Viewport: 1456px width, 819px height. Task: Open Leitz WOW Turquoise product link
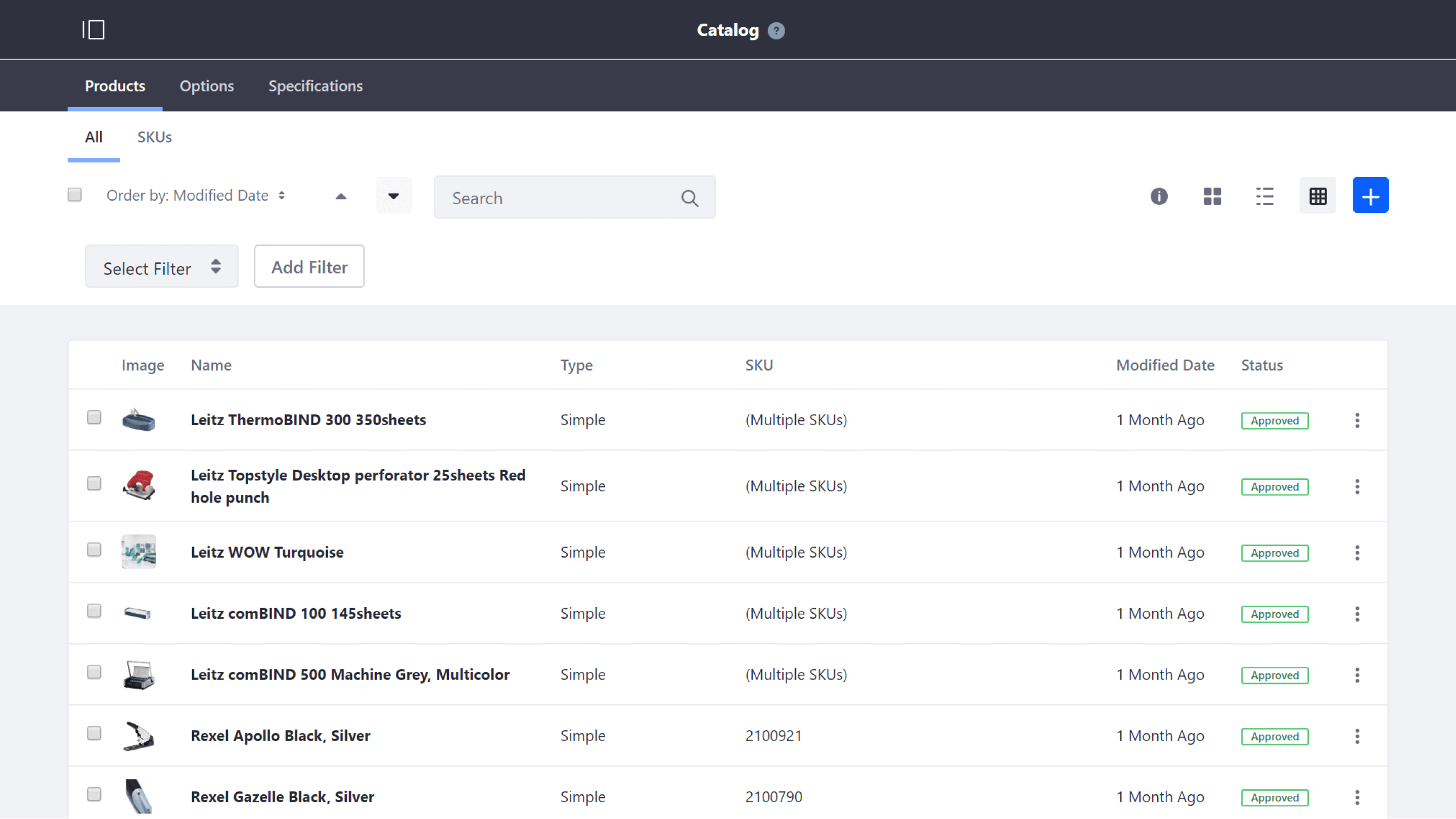267,552
